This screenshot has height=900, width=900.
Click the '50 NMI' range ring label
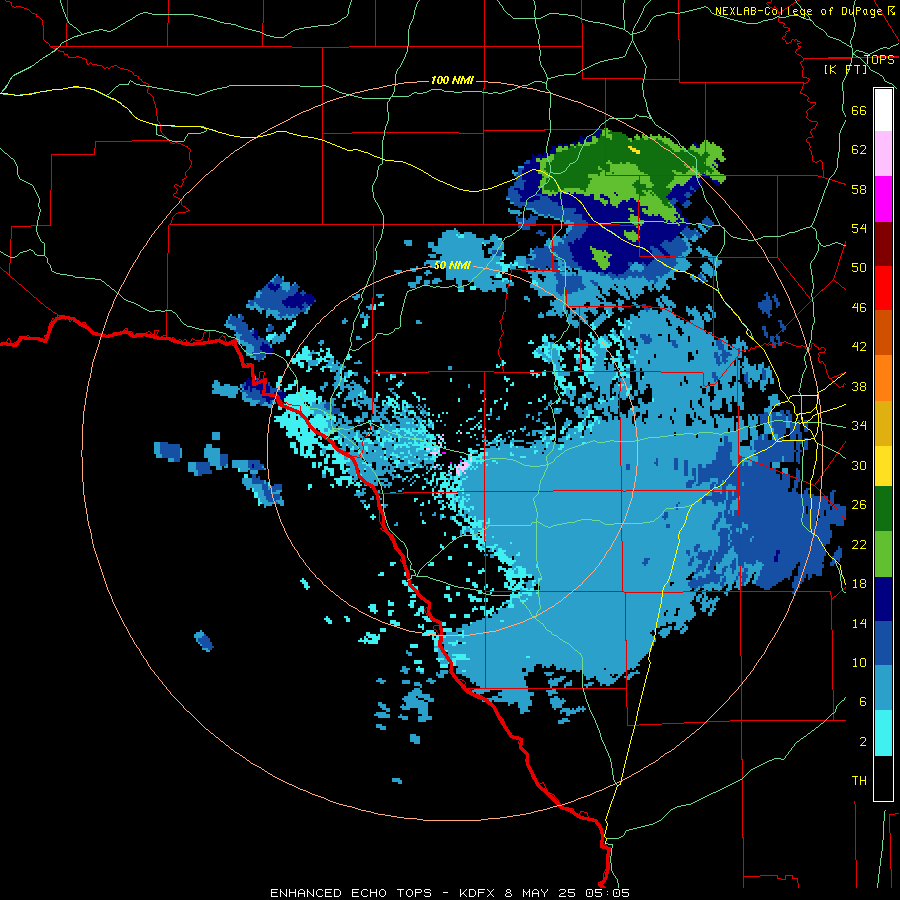pos(452,265)
